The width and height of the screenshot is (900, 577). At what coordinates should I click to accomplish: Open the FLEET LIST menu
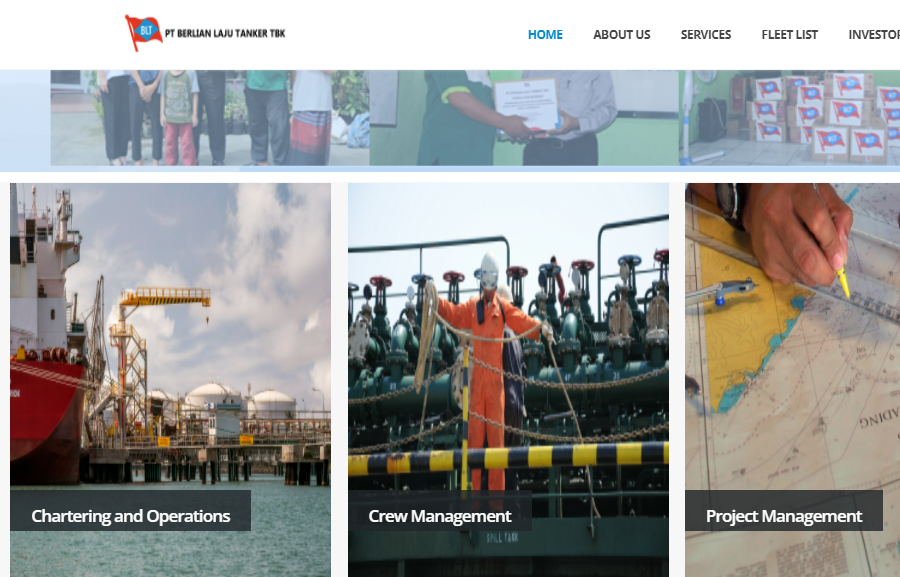789,34
